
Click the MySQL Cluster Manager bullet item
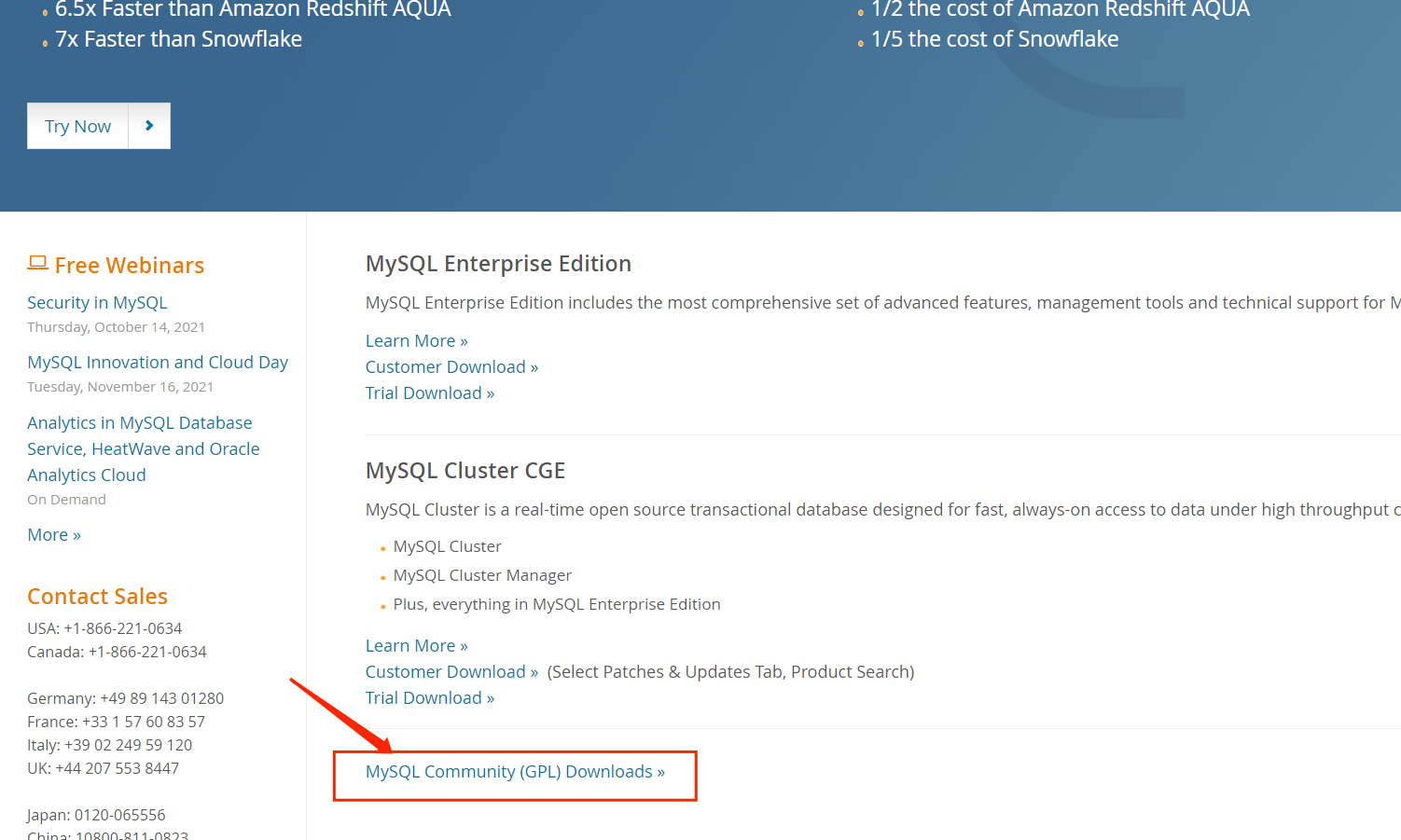click(x=482, y=576)
